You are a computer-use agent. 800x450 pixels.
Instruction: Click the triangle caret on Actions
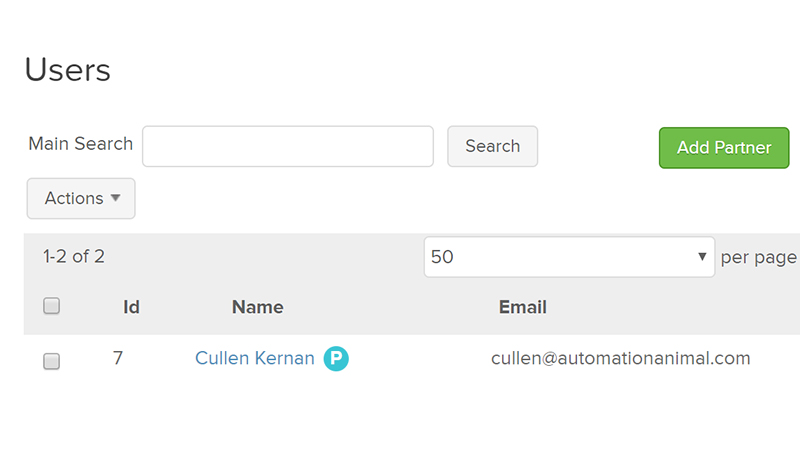coord(116,198)
